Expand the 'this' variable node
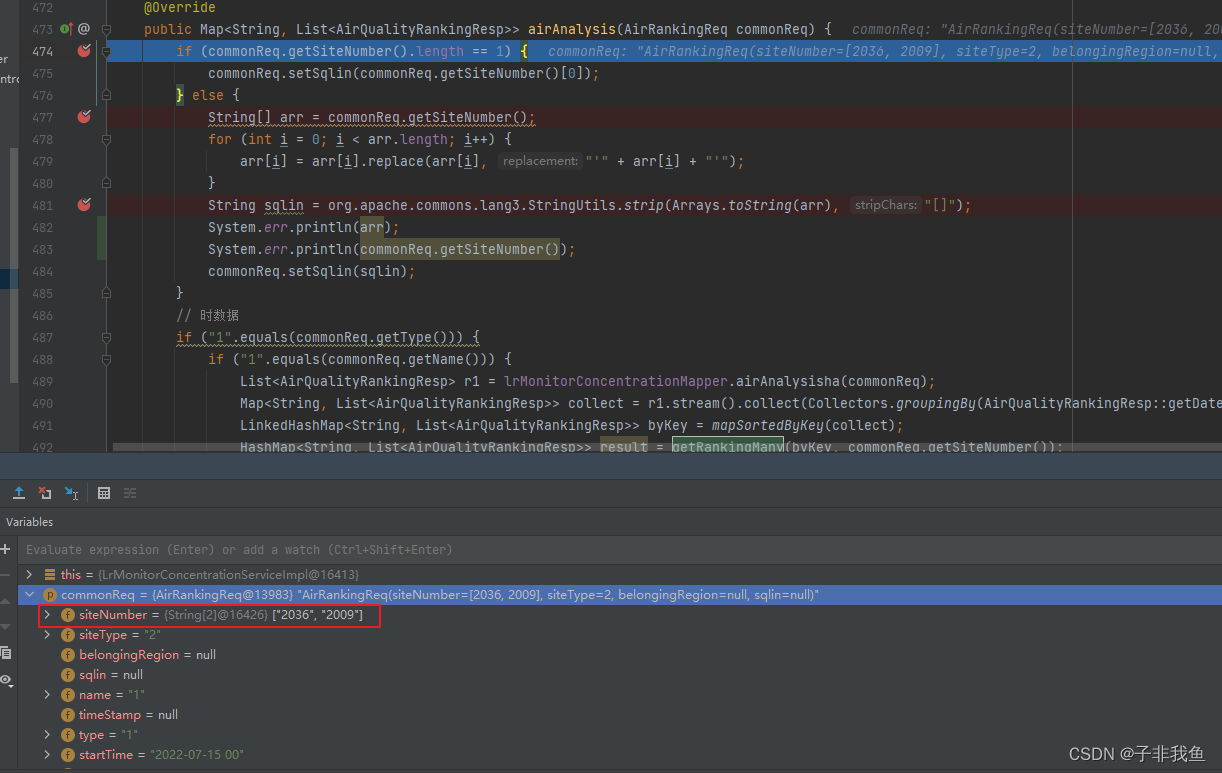 click(x=29, y=575)
